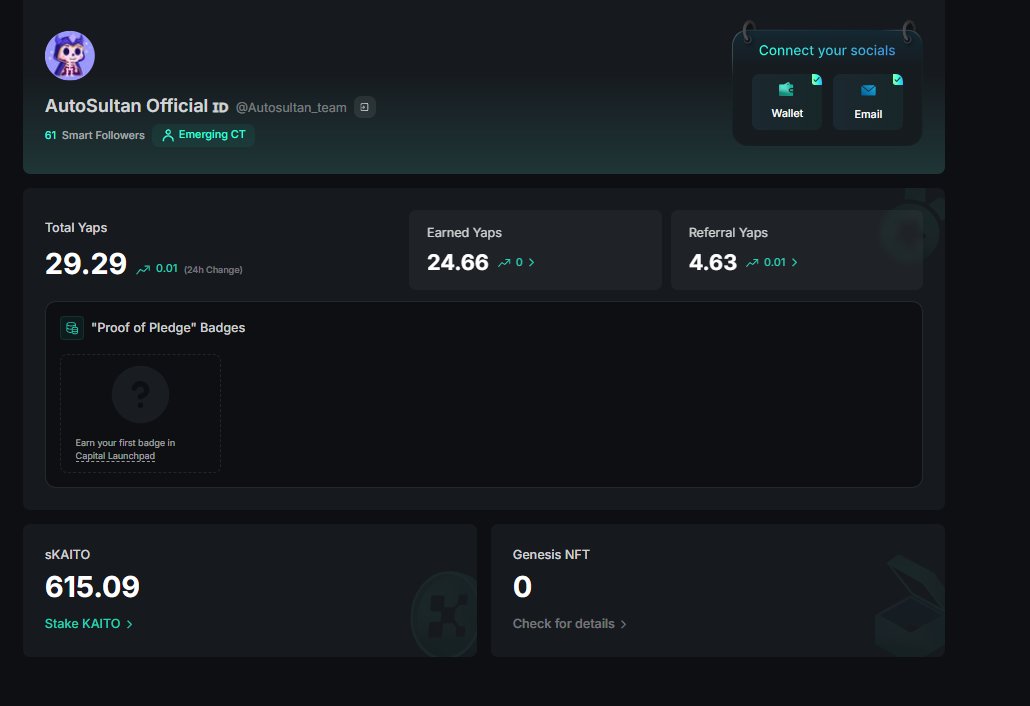Image resolution: width=1030 pixels, height=706 pixels.
Task: Open the Email connect button
Action: coord(868,102)
